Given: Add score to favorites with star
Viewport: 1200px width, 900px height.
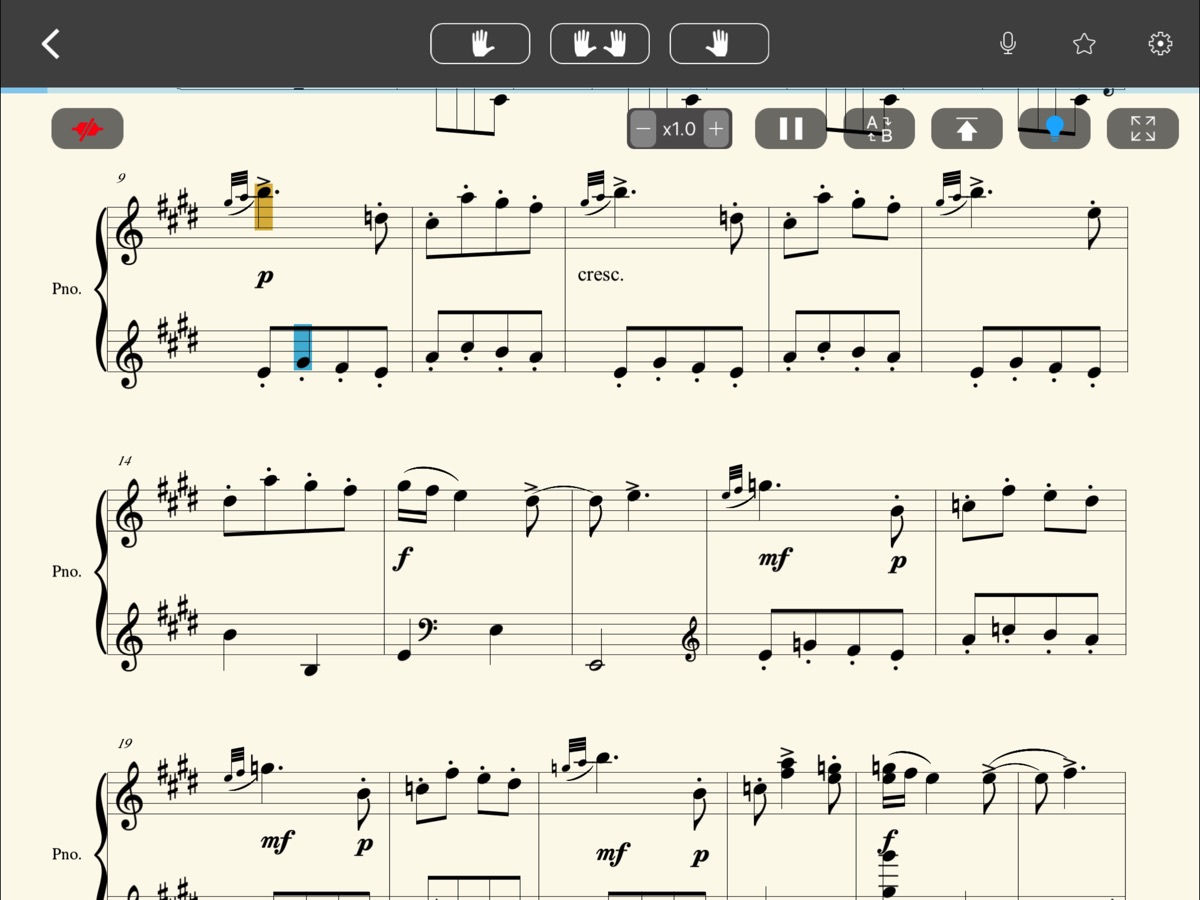Looking at the screenshot, I should click(x=1084, y=44).
